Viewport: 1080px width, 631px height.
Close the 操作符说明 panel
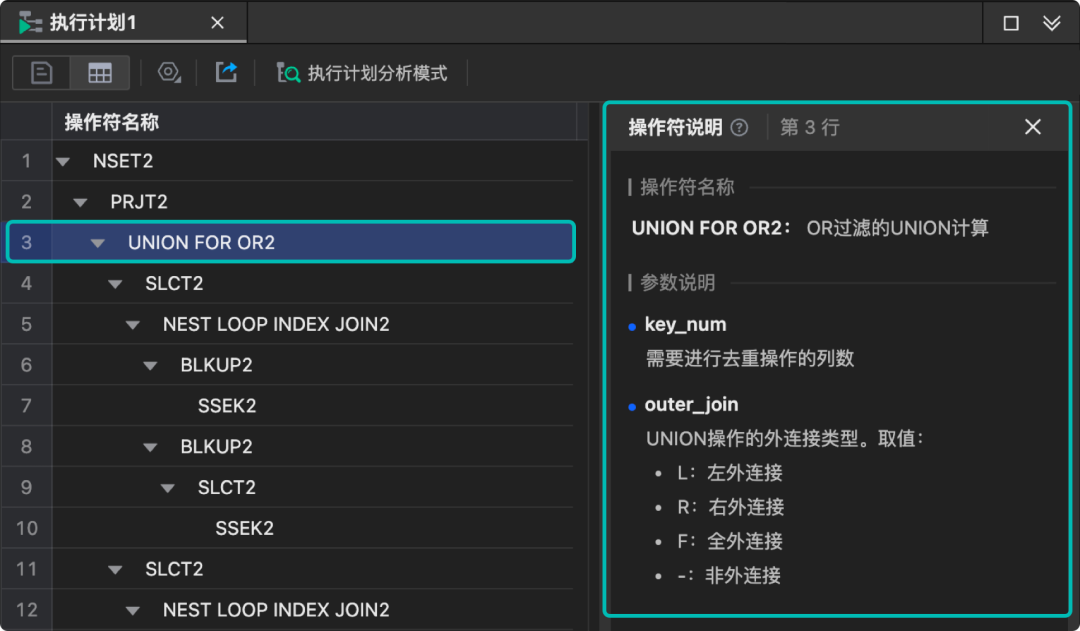click(x=1033, y=127)
